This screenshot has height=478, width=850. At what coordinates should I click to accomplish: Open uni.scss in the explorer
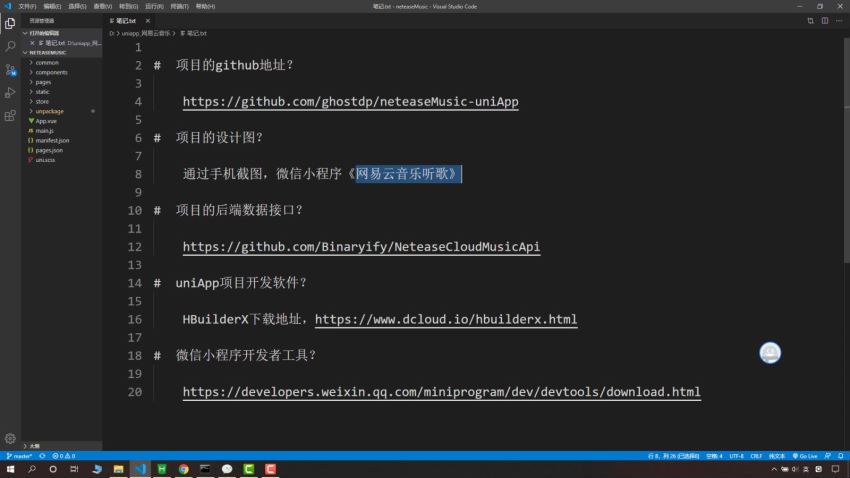[x=45, y=160]
